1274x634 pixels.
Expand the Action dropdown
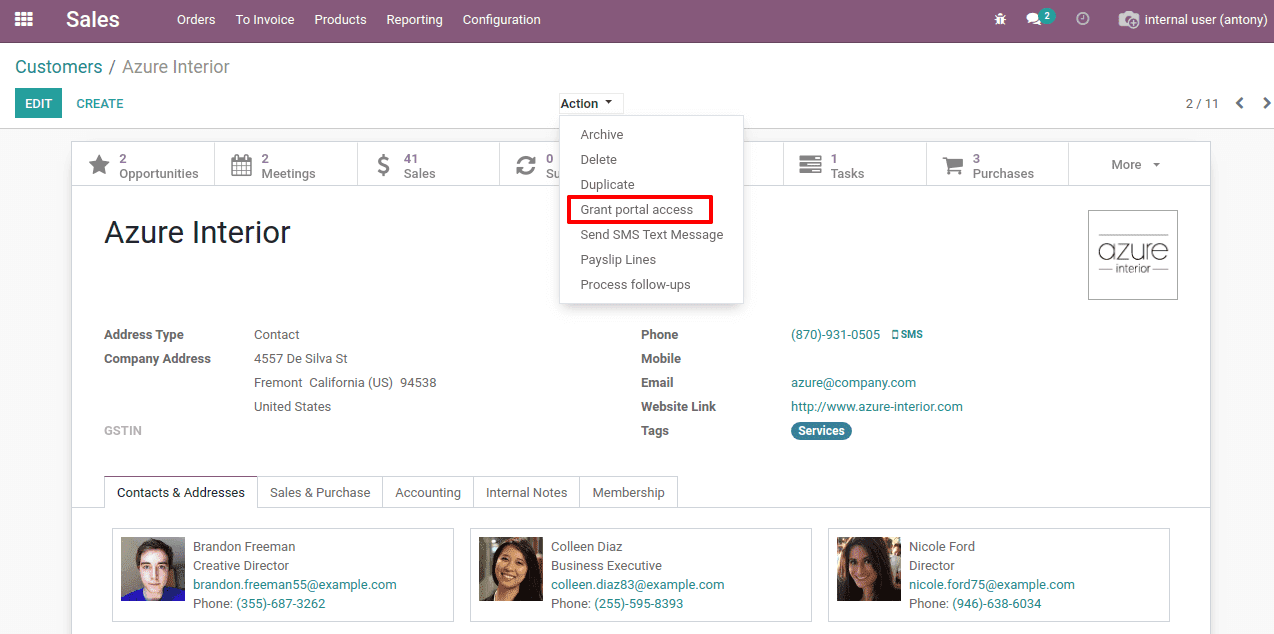[x=590, y=103]
